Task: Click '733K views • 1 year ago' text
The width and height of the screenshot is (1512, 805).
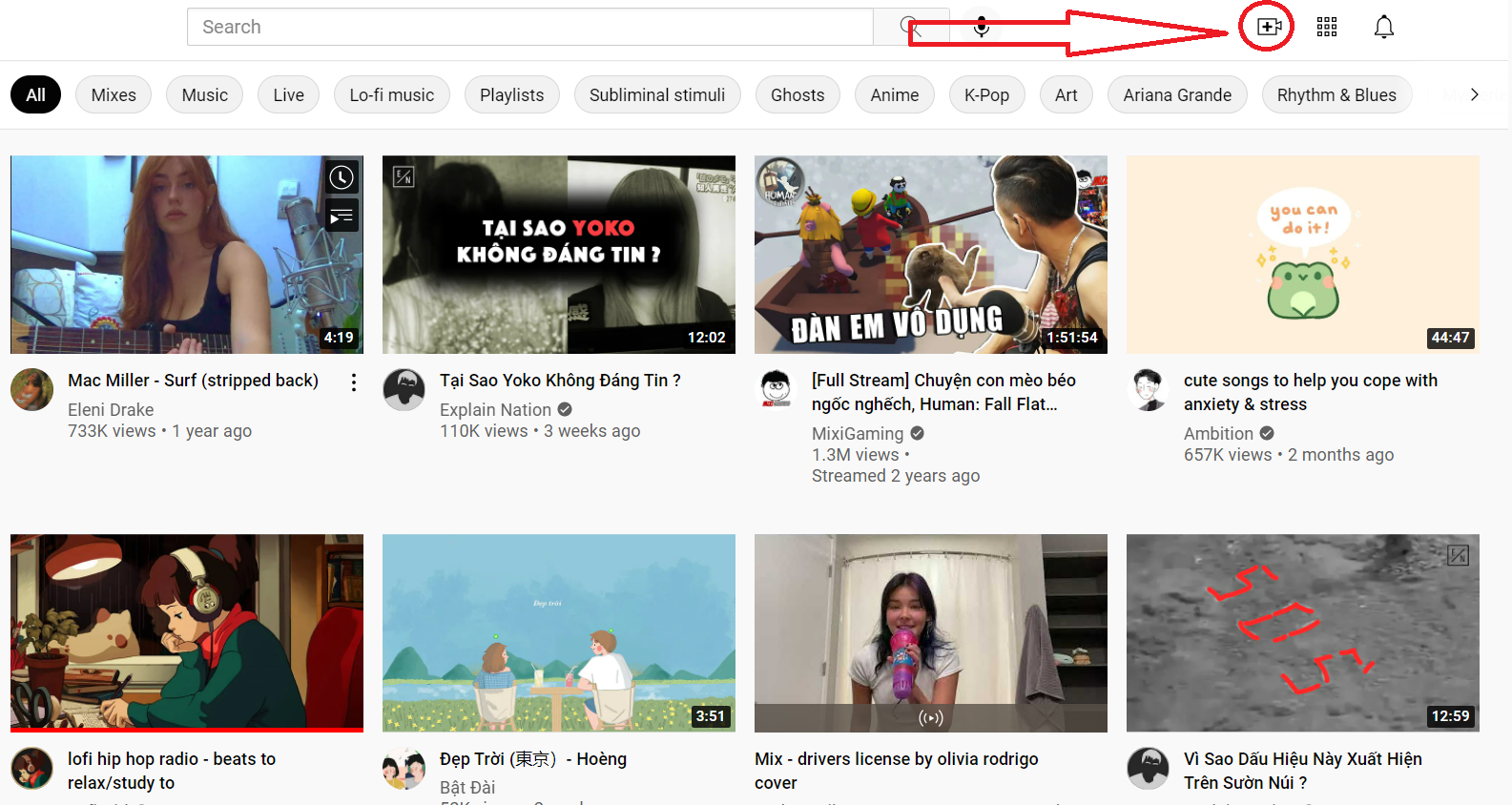Action: (x=159, y=431)
